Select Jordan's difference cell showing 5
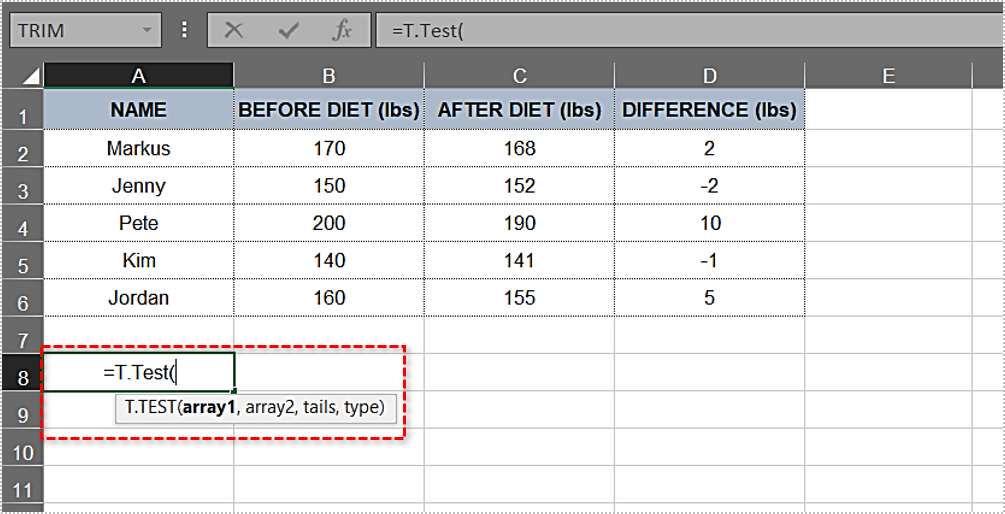Screen dimensions: 1005x514 click(710, 297)
